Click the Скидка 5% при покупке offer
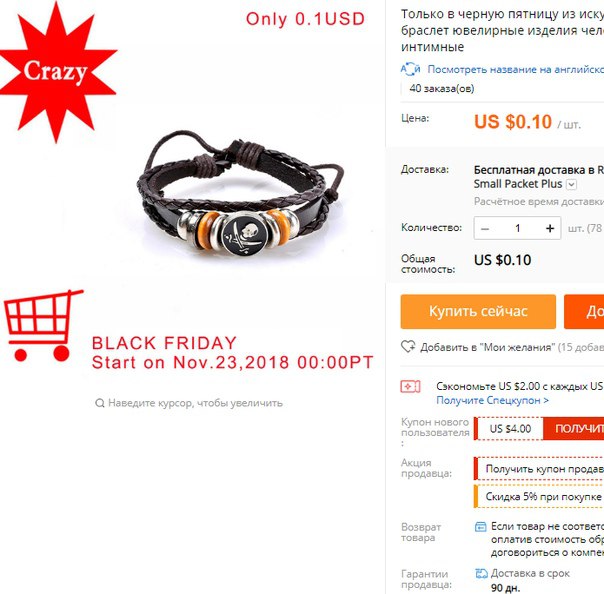Image resolution: width=604 pixels, height=594 pixels. pyautogui.click(x=539, y=497)
